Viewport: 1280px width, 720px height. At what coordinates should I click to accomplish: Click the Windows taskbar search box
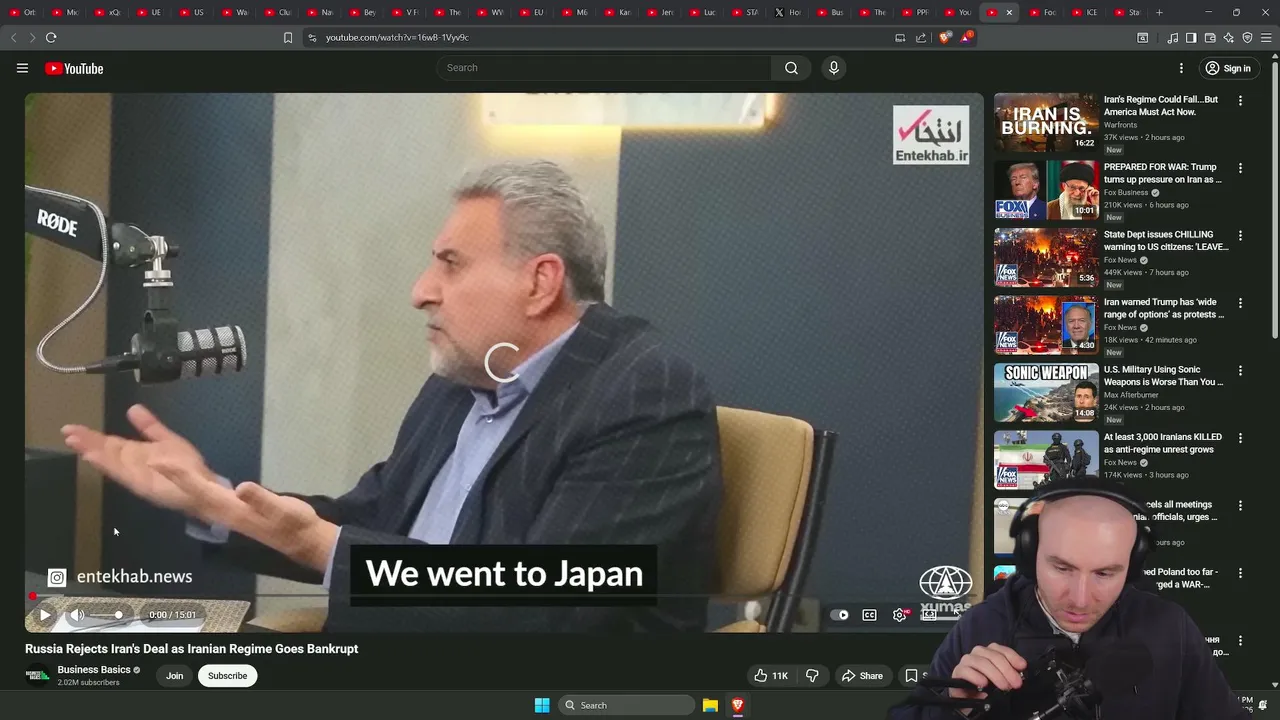click(625, 705)
